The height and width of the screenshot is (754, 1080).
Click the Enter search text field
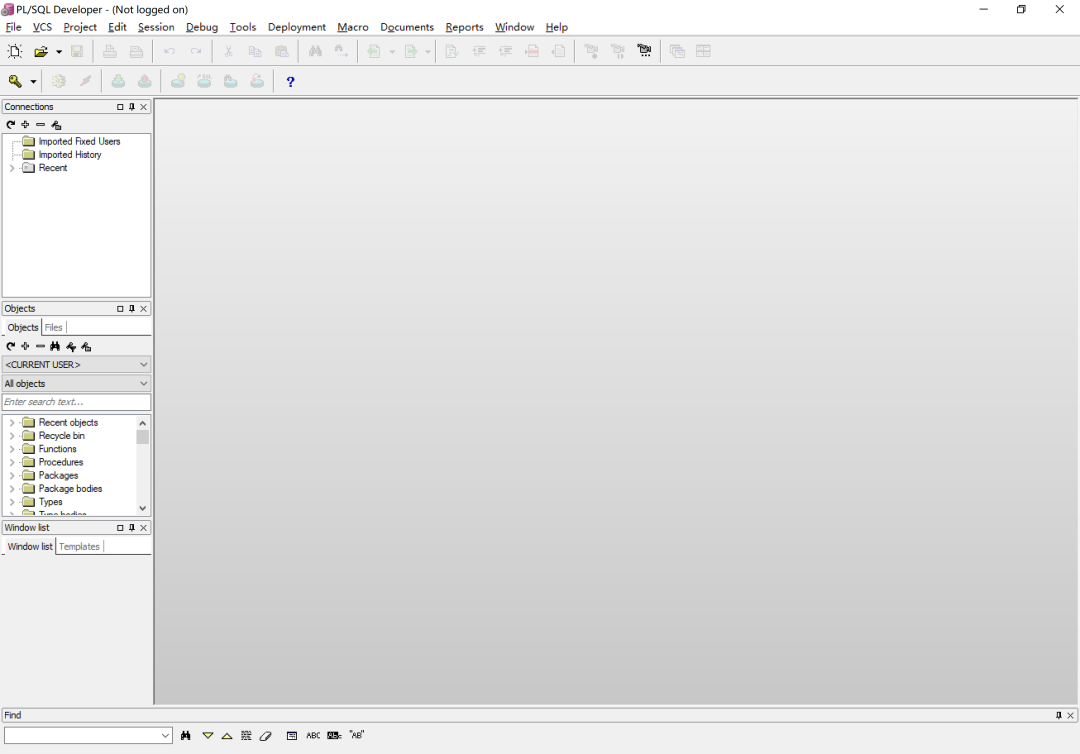(x=76, y=402)
